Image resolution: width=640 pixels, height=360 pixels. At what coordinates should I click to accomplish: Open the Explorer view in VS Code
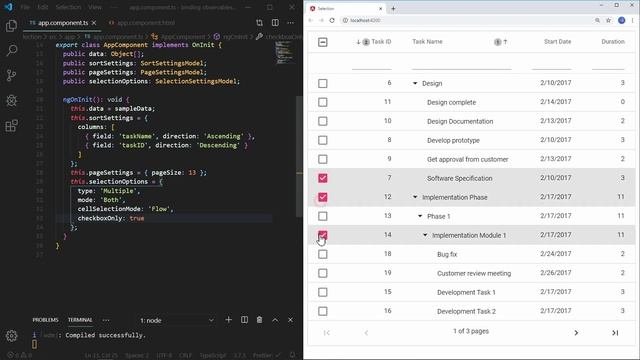[x=11, y=26]
